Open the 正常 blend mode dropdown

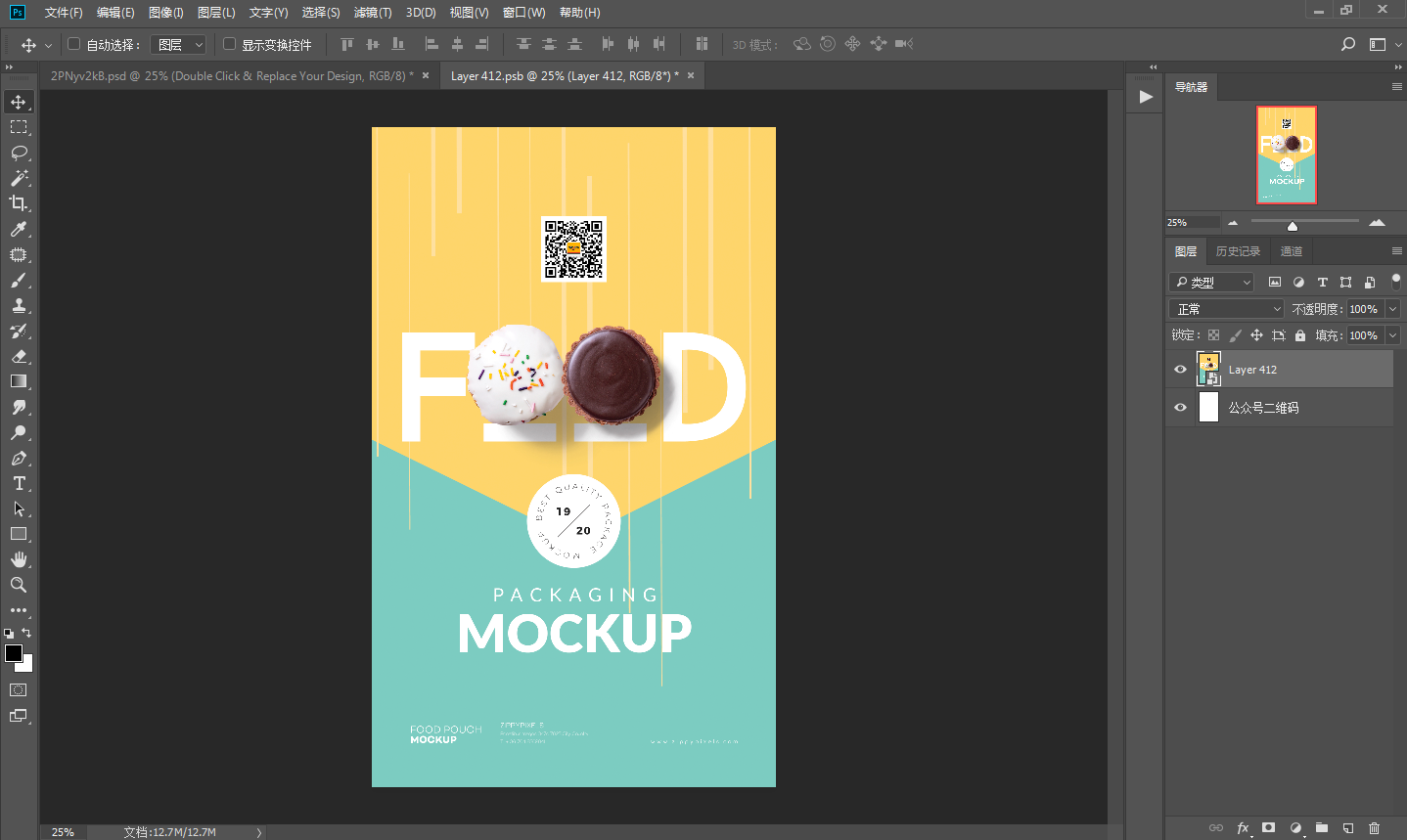click(x=1227, y=309)
